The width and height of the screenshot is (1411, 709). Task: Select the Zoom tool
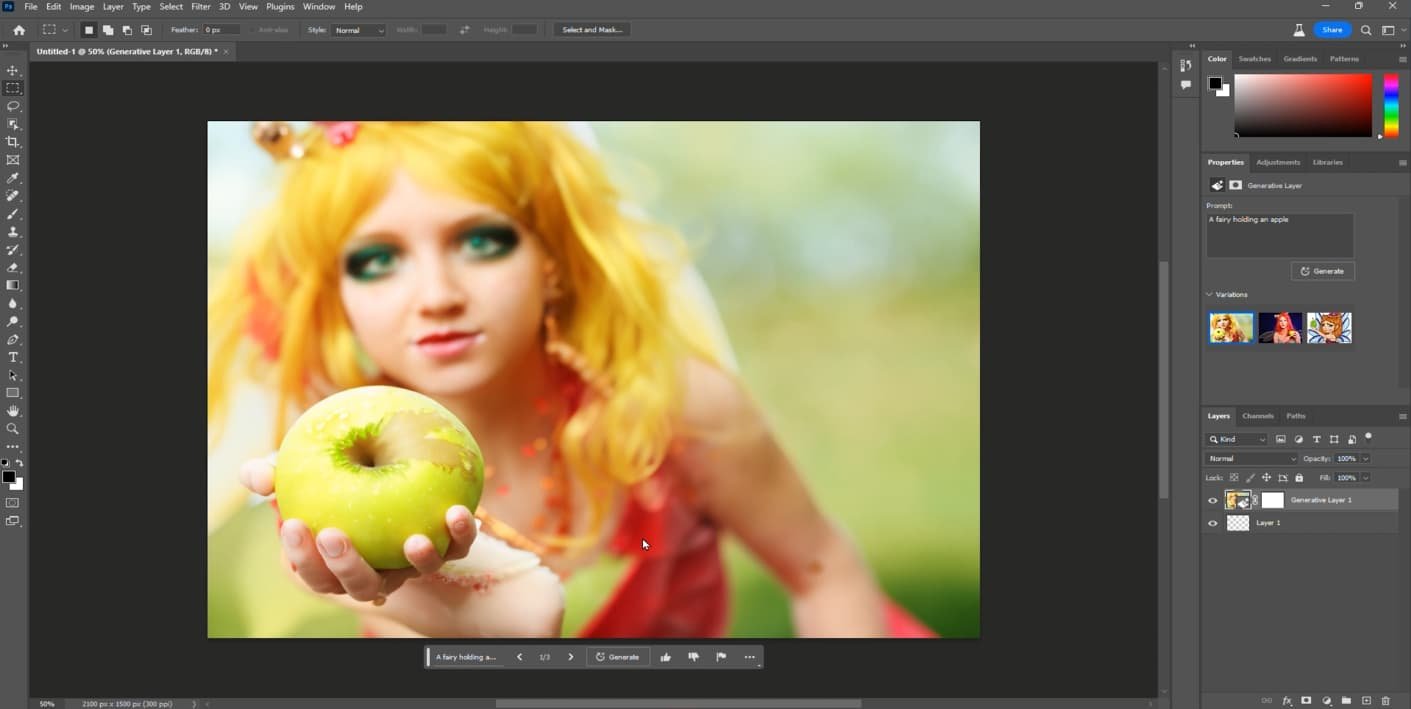pos(13,429)
